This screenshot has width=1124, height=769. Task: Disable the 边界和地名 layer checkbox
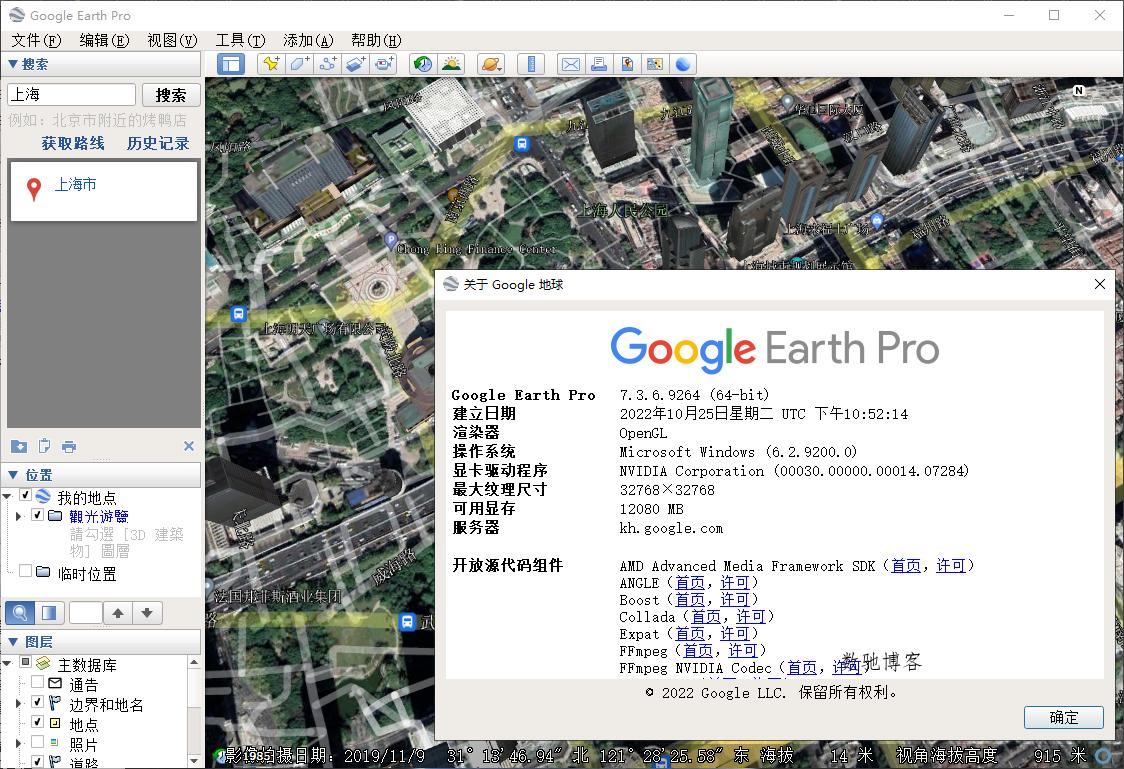click(x=37, y=702)
